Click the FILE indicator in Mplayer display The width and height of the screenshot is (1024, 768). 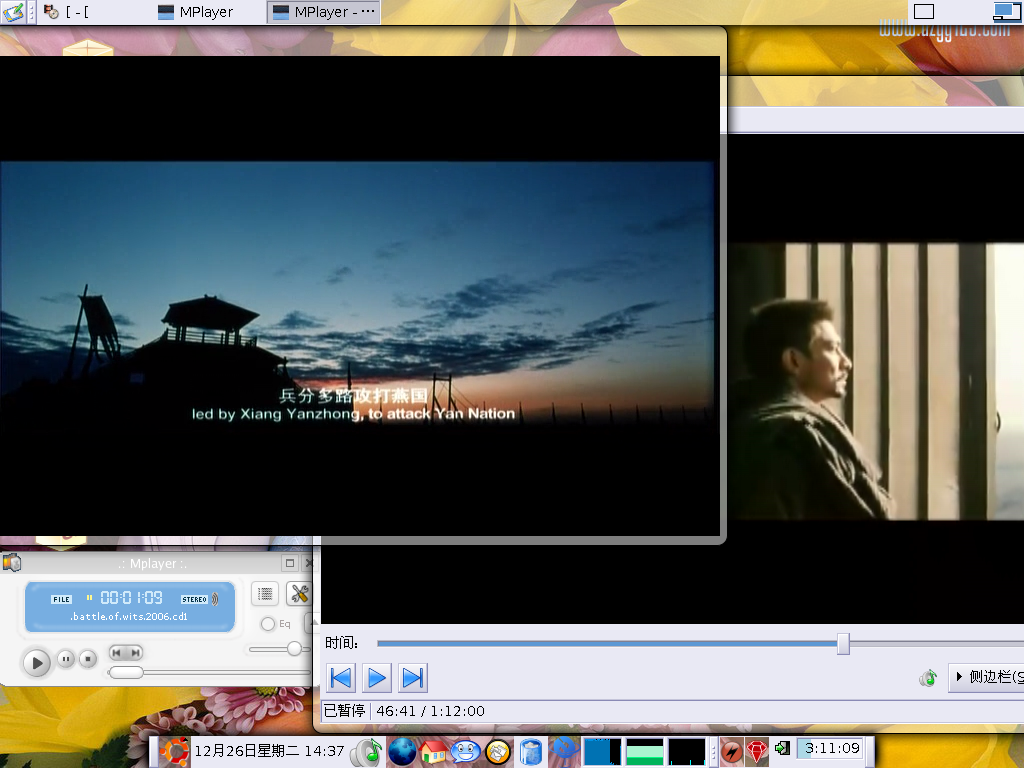pyautogui.click(x=61, y=599)
